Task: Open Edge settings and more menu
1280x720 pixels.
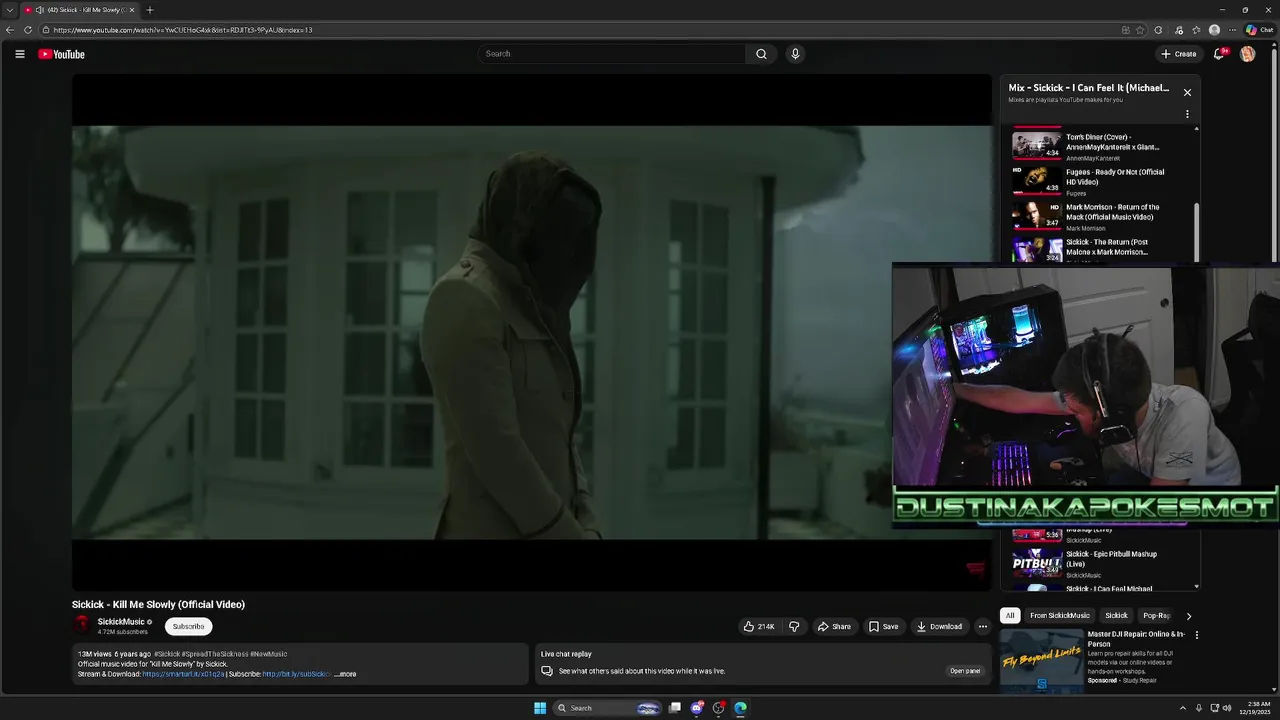Action: pos(1232,30)
